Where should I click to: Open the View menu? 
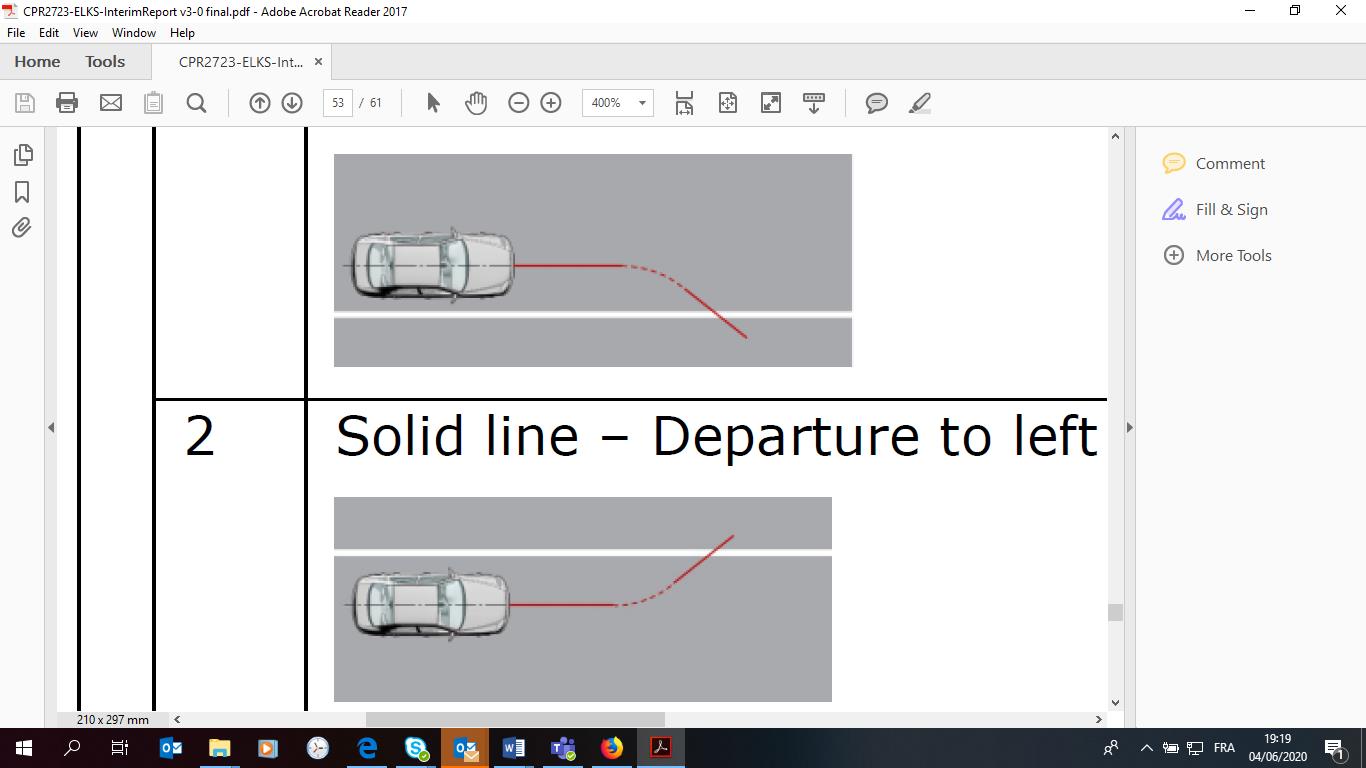[x=85, y=33]
